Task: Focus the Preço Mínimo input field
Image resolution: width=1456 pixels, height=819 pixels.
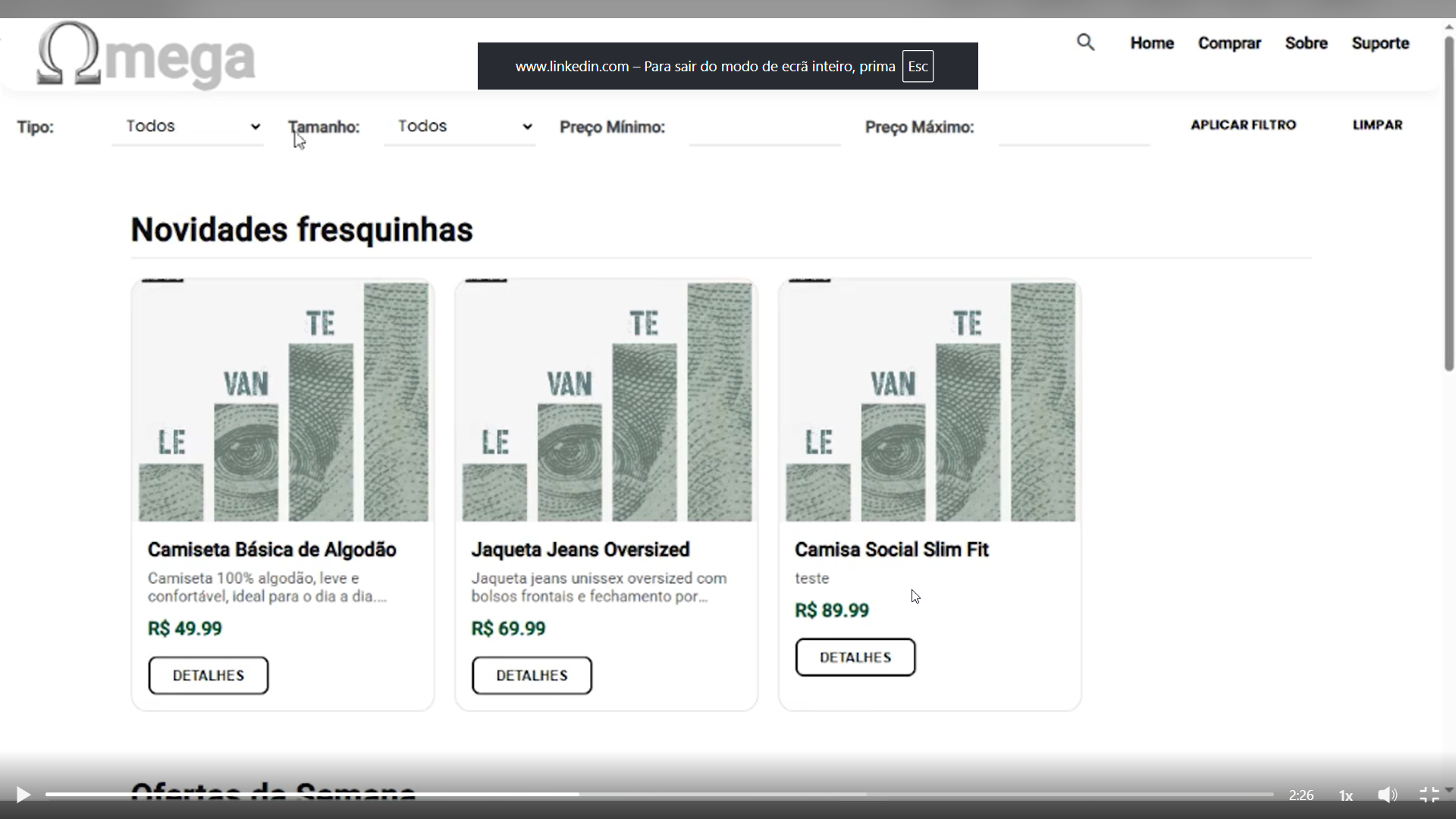Action: pyautogui.click(x=764, y=128)
